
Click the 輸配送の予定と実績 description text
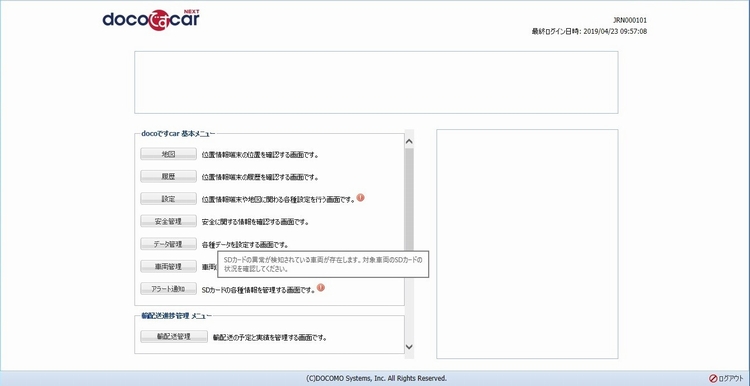click(x=270, y=338)
